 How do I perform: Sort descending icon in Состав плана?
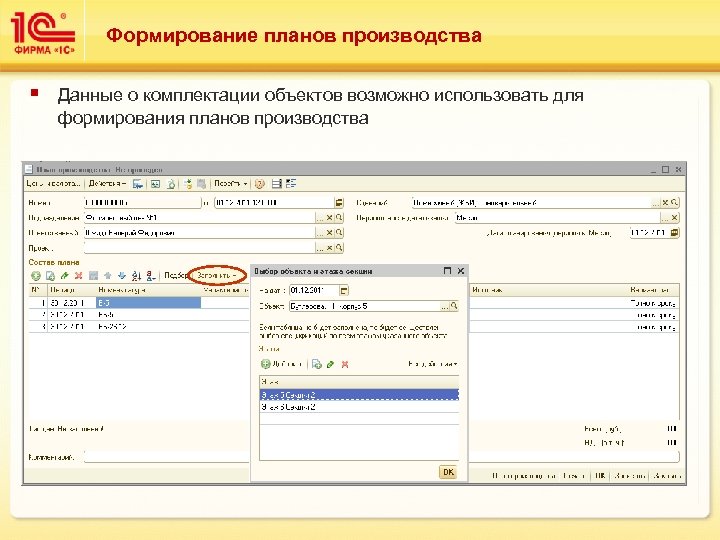click(x=151, y=276)
